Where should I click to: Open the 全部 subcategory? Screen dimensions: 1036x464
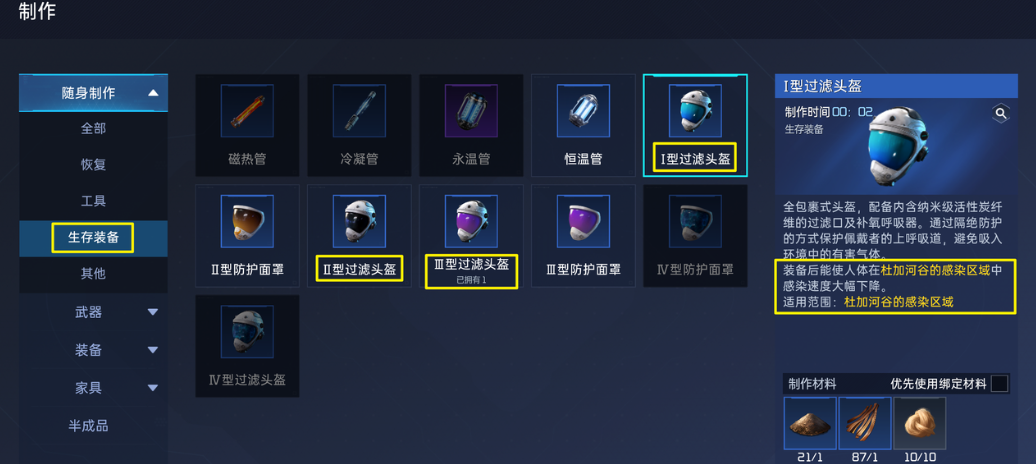coord(93,128)
